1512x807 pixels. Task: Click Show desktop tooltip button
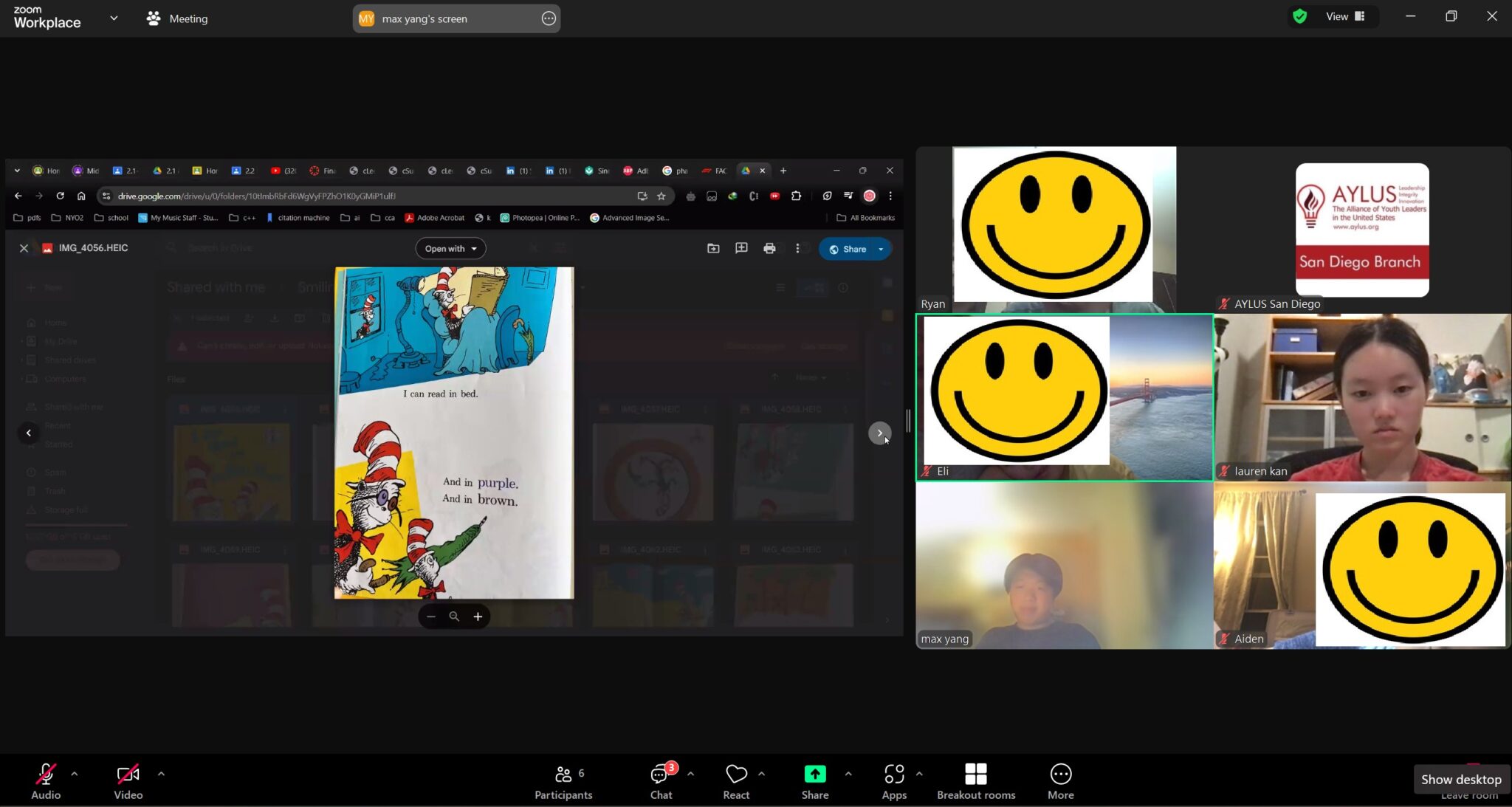pos(1461,779)
